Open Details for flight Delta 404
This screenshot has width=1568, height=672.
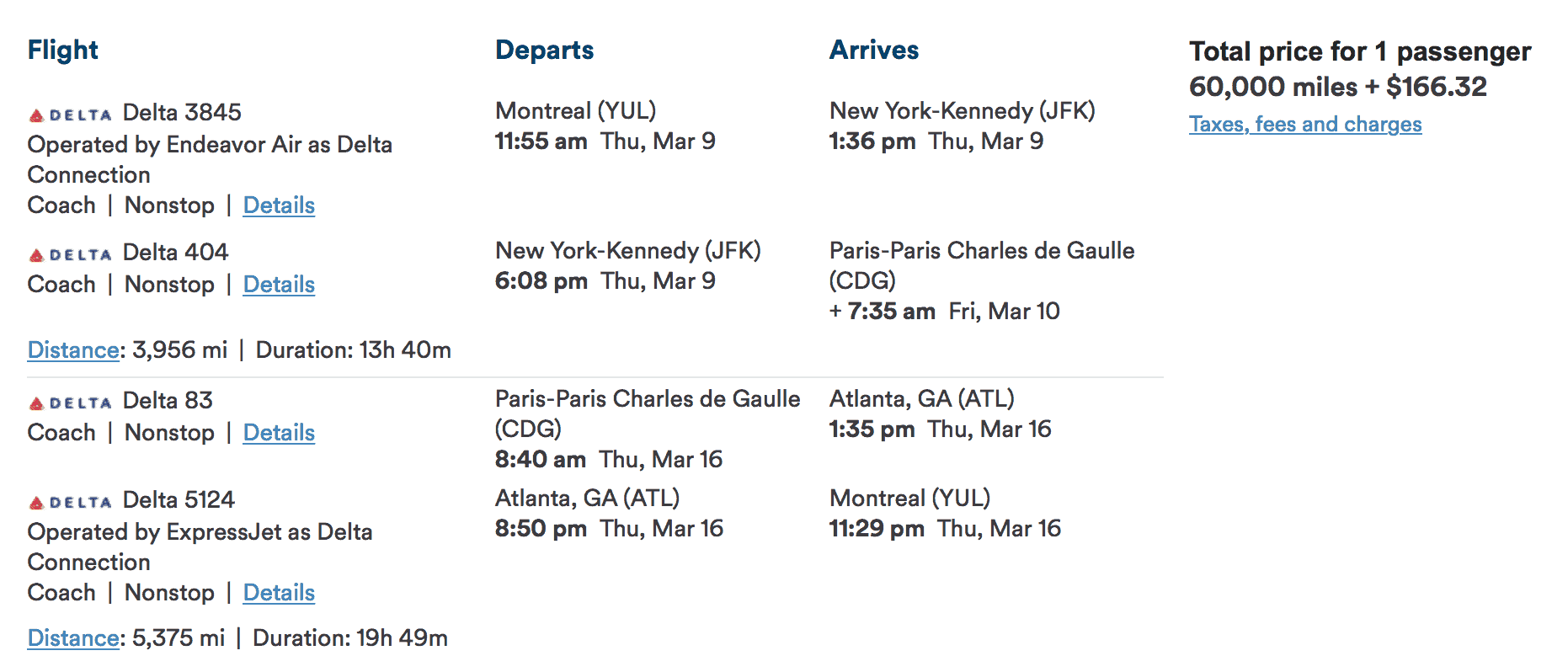279,284
